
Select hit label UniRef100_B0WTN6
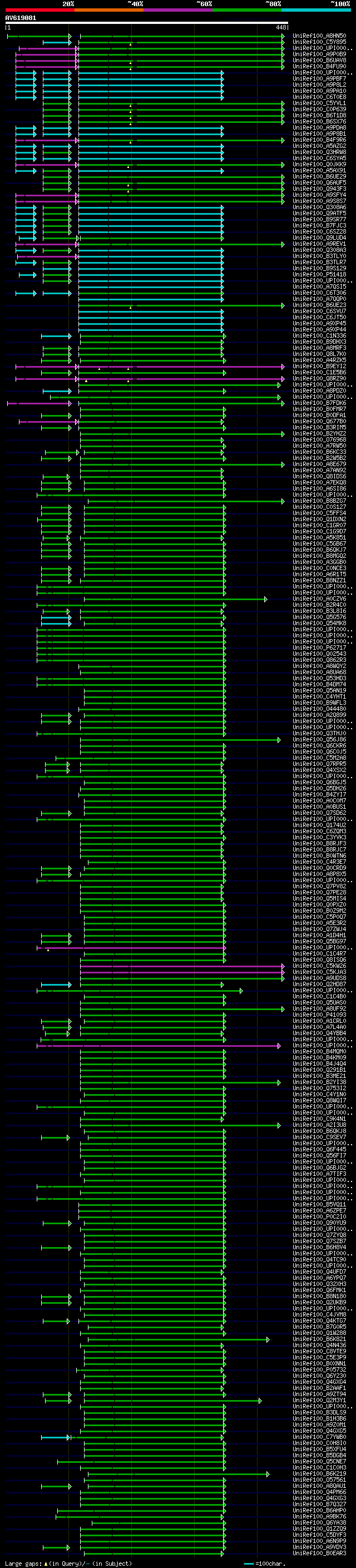click(x=319, y=856)
